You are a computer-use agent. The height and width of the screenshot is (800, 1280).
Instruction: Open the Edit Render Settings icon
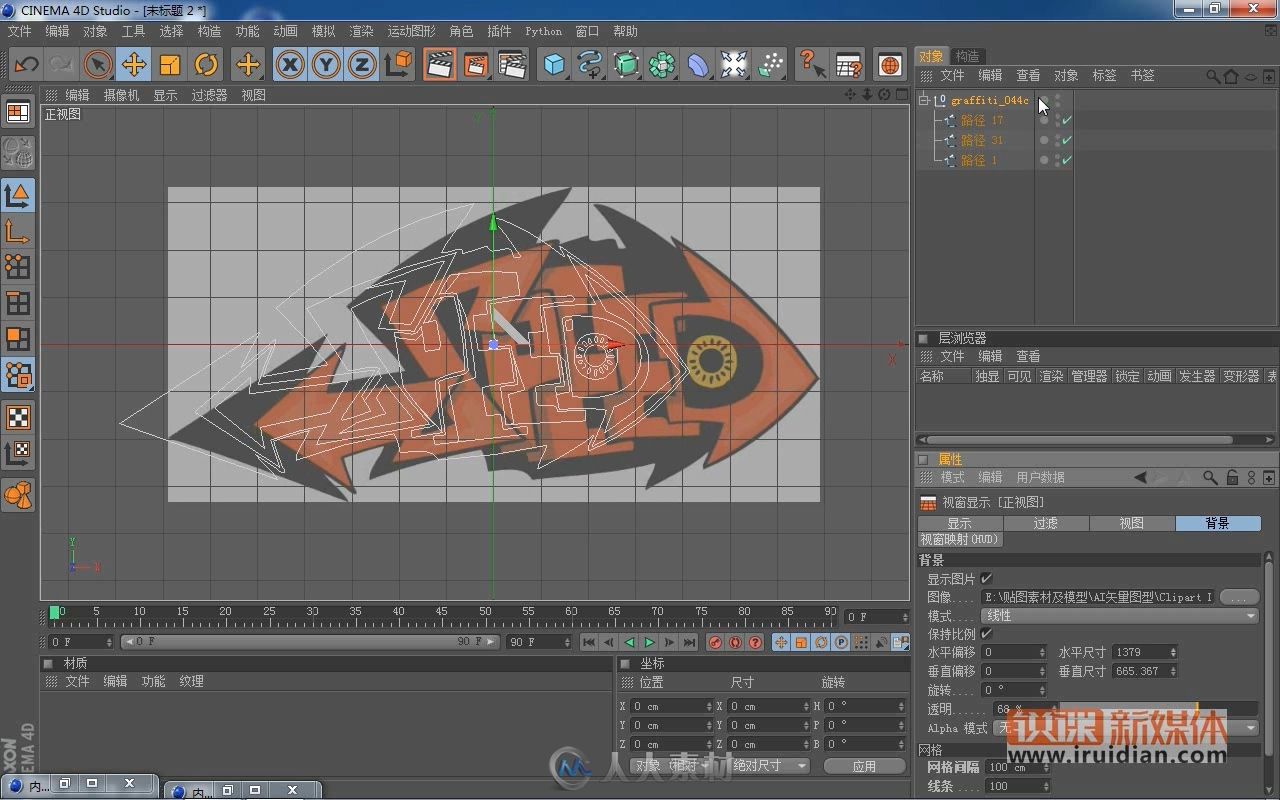tap(512, 65)
